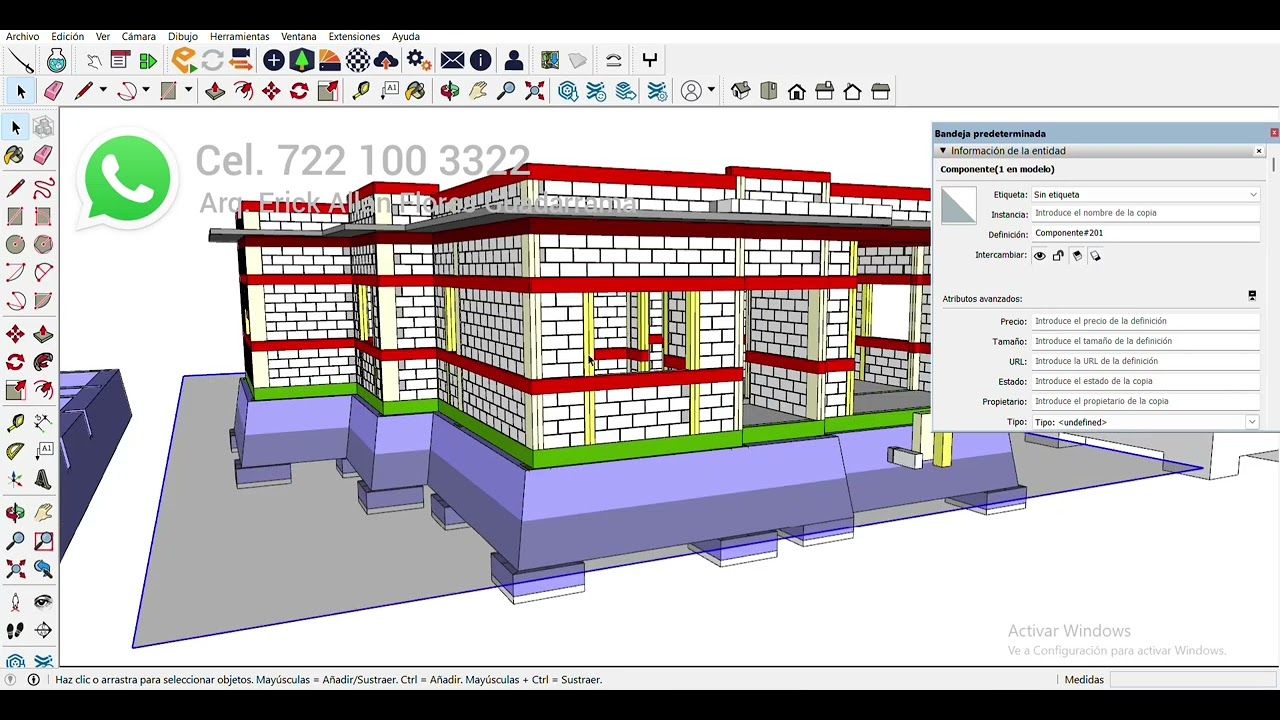Open the Edición menu
The image size is (1280, 720).
pos(68,36)
